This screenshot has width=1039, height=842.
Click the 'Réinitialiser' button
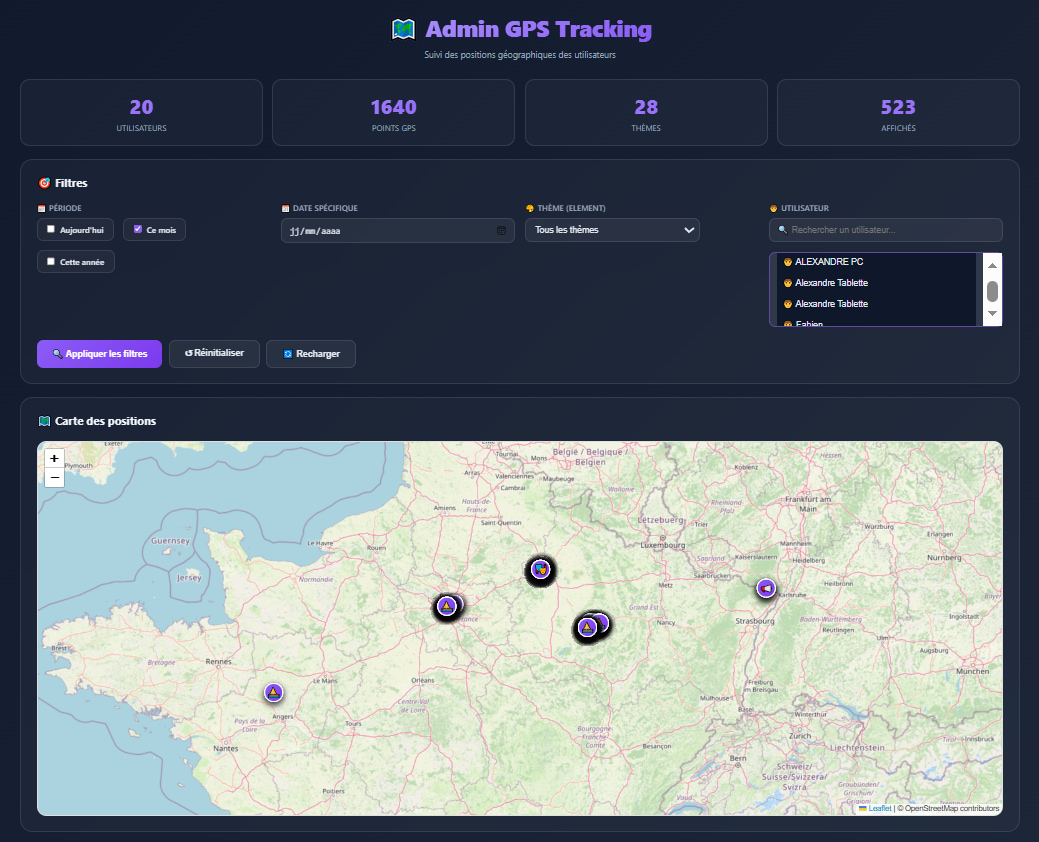pos(214,353)
